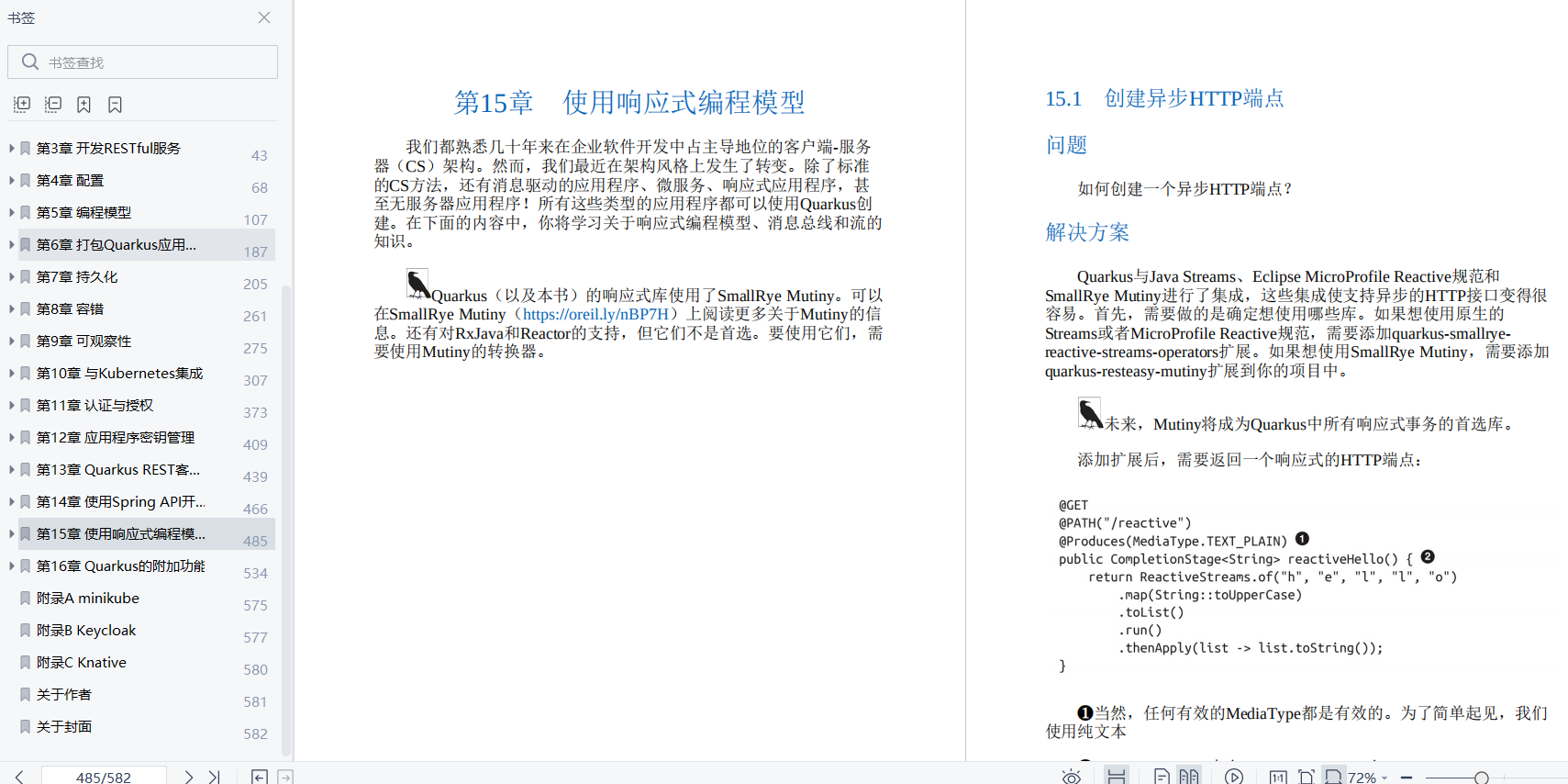1568x784 pixels.
Task: Delete the bookmark with the minus-ribbon icon
Action: tap(115, 105)
